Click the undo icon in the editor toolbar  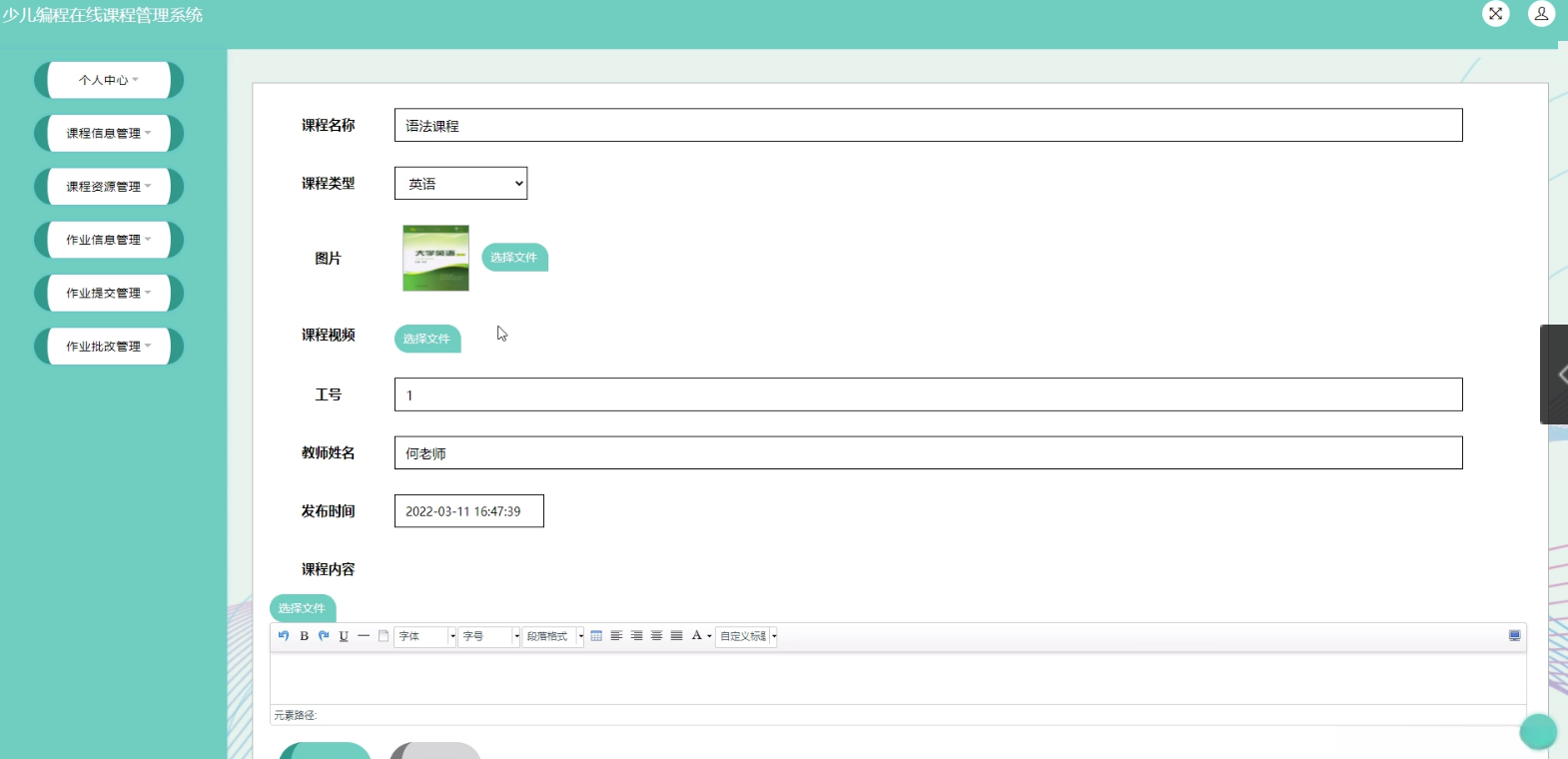click(284, 636)
